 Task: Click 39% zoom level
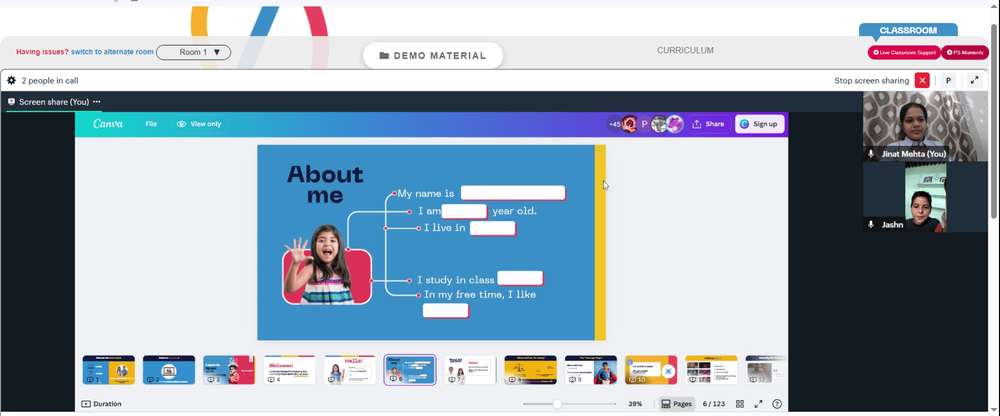(x=635, y=404)
